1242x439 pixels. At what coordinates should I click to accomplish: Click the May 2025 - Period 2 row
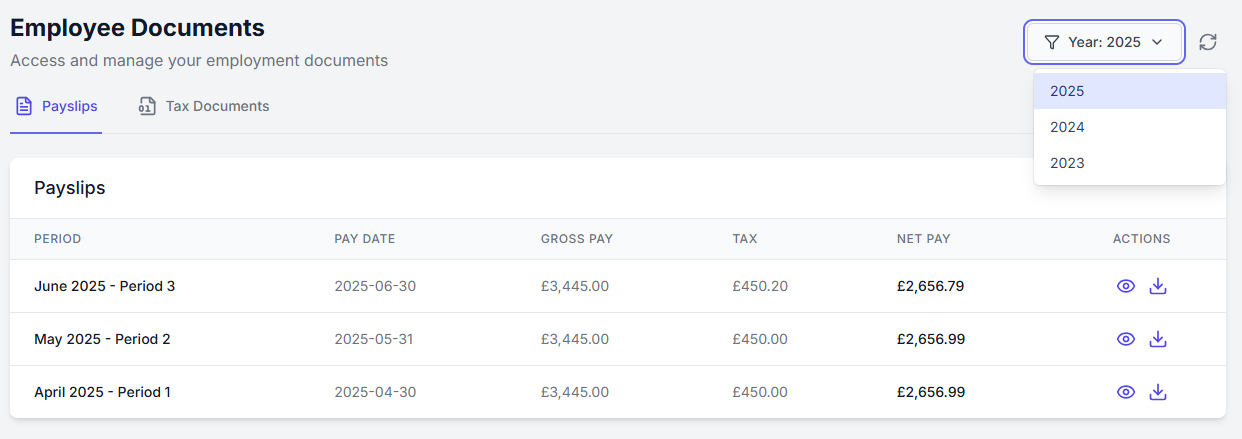click(x=102, y=339)
